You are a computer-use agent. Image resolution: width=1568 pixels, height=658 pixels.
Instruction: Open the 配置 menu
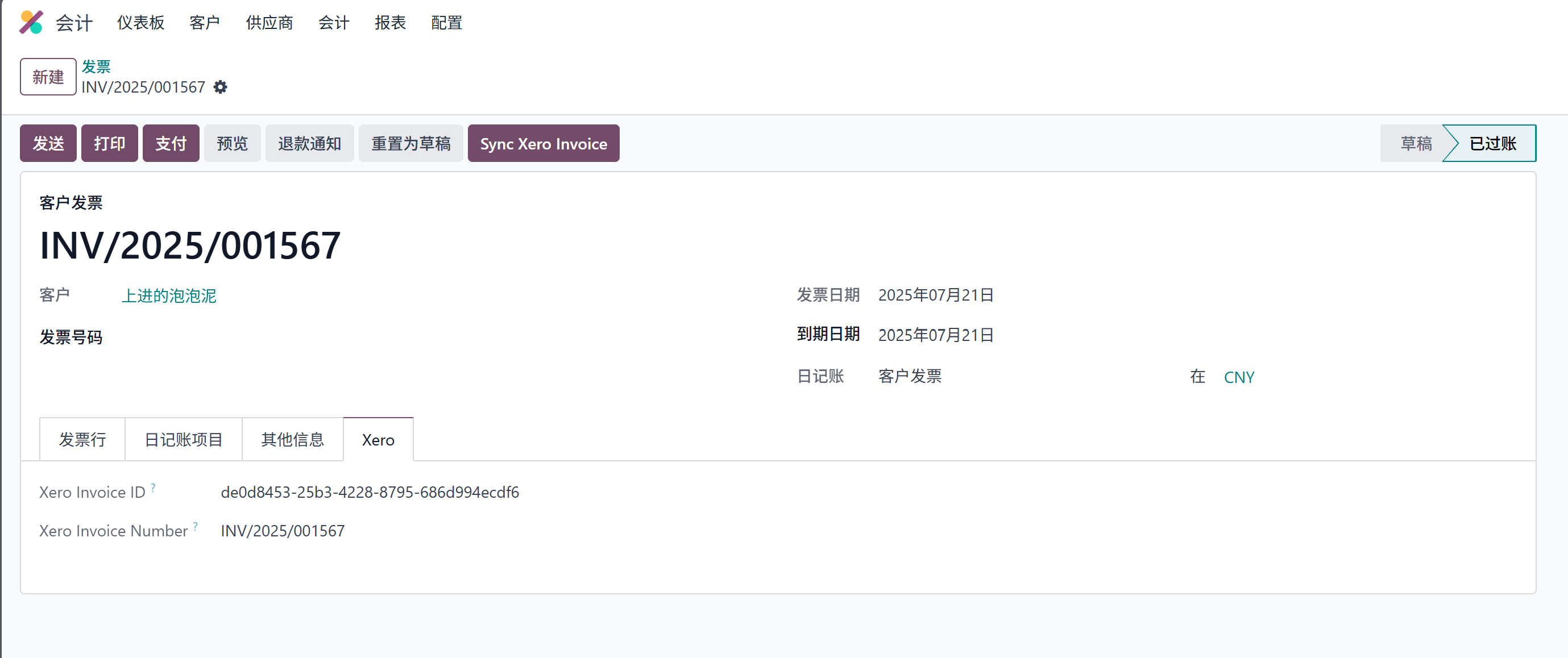(447, 23)
